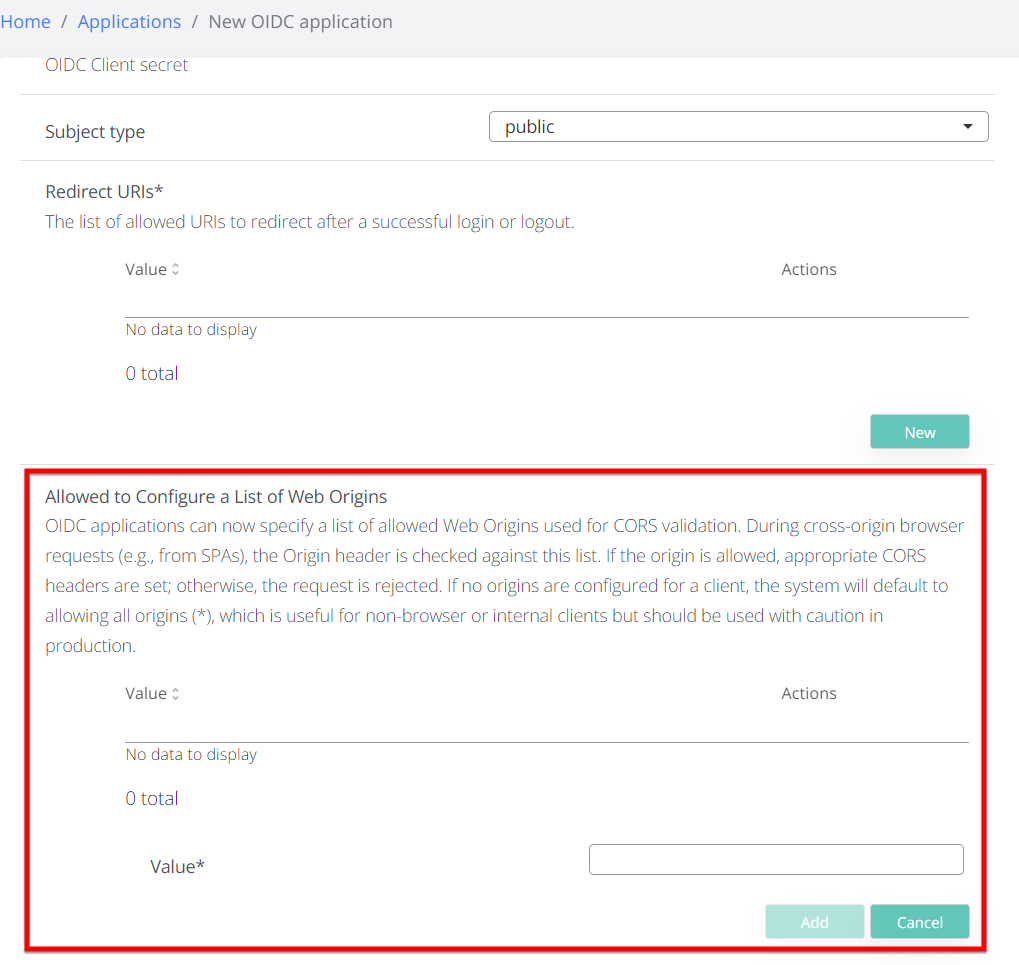This screenshot has height=965, width=1019.
Task: Click the 0 total count under Redirect URIs
Action: pos(152,374)
